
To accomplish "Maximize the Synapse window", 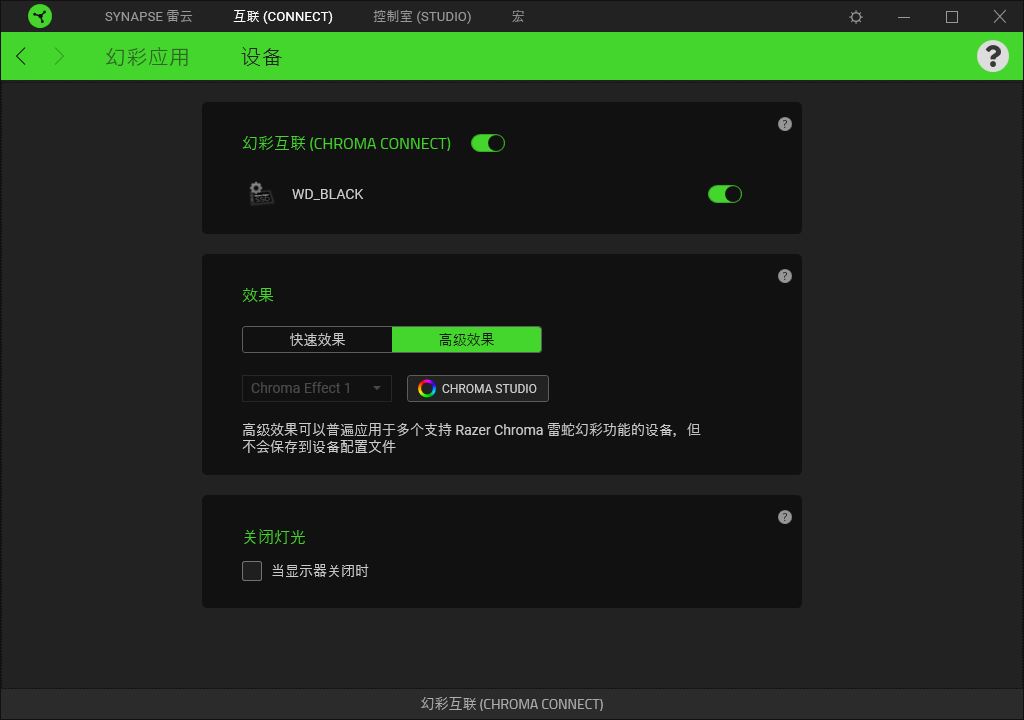I will pyautogui.click(x=952, y=17).
